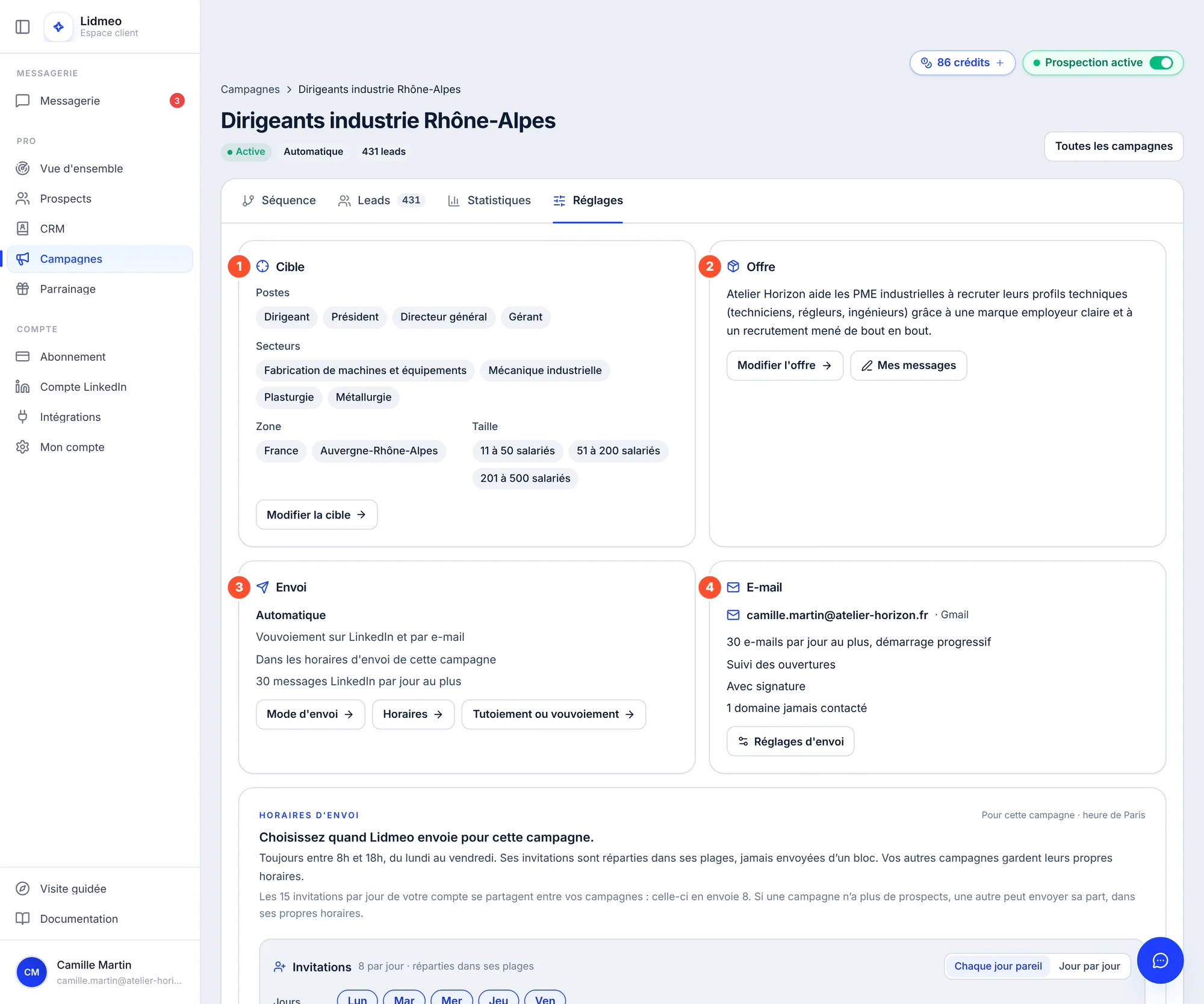Open Réglages d'envoi for e-mail

790,741
